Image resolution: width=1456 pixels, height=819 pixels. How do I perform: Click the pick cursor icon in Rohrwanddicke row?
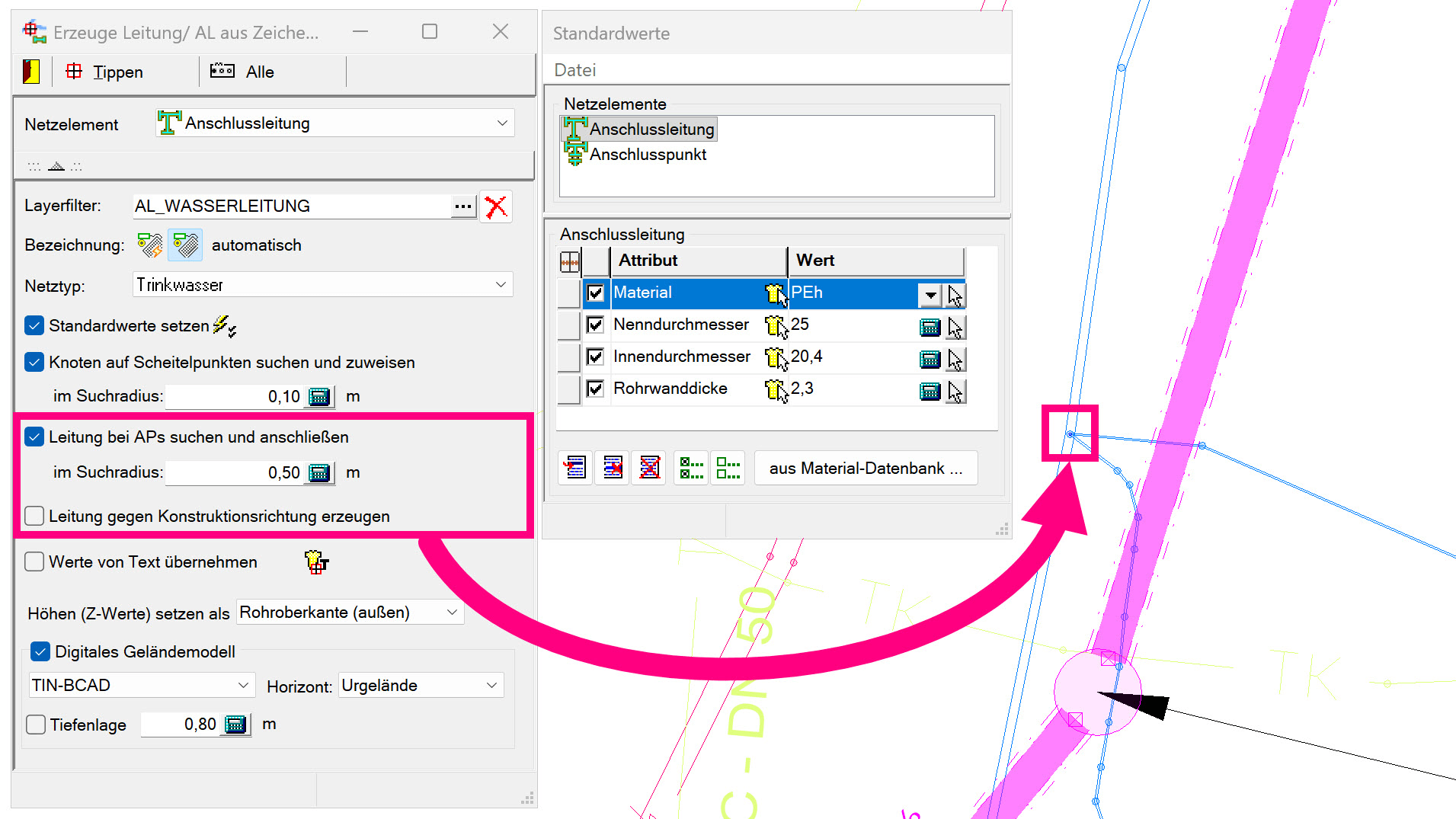(955, 392)
